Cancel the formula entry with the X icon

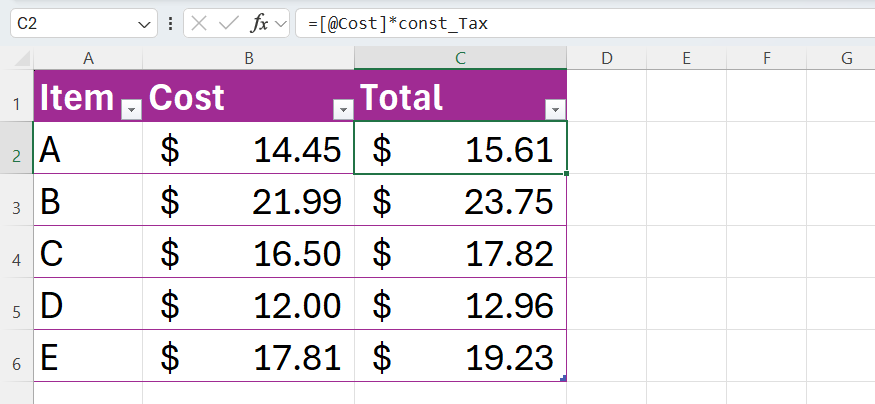click(x=199, y=23)
